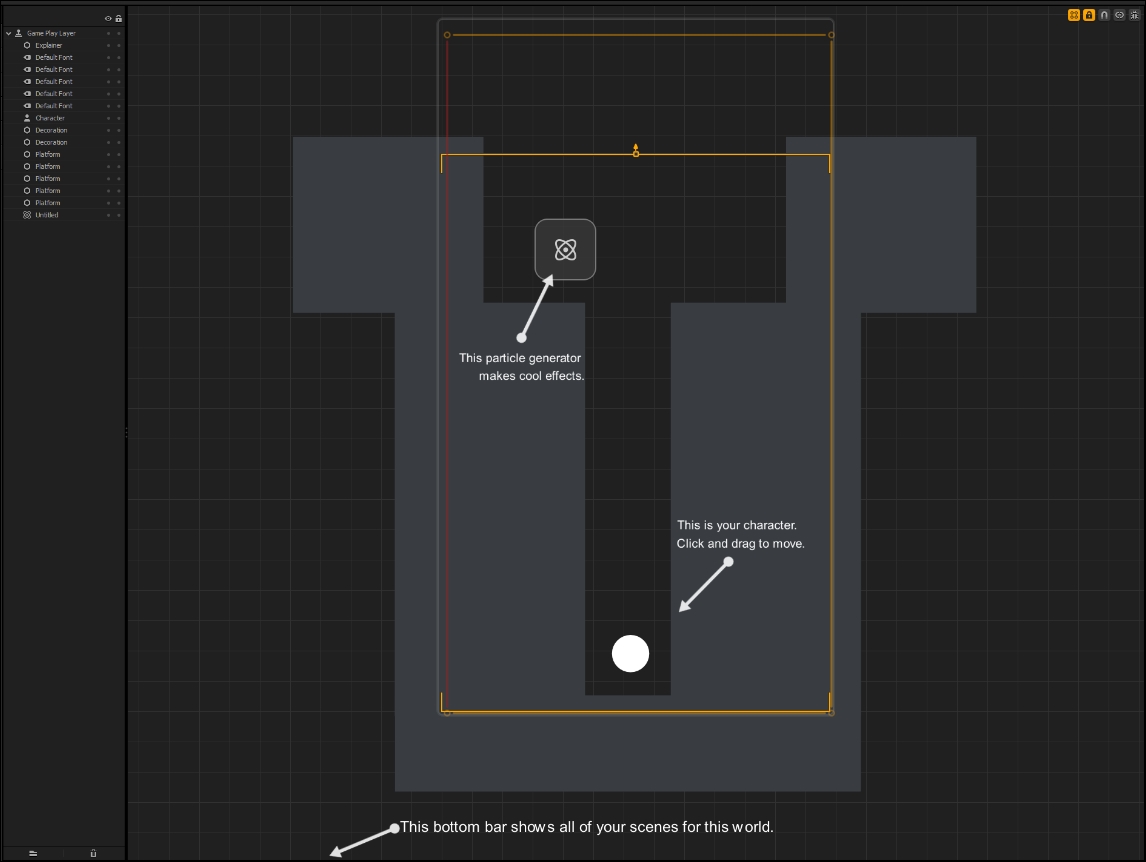
Task: Click the layers list icon in the bottom-left bar
Action: click(x=32, y=853)
